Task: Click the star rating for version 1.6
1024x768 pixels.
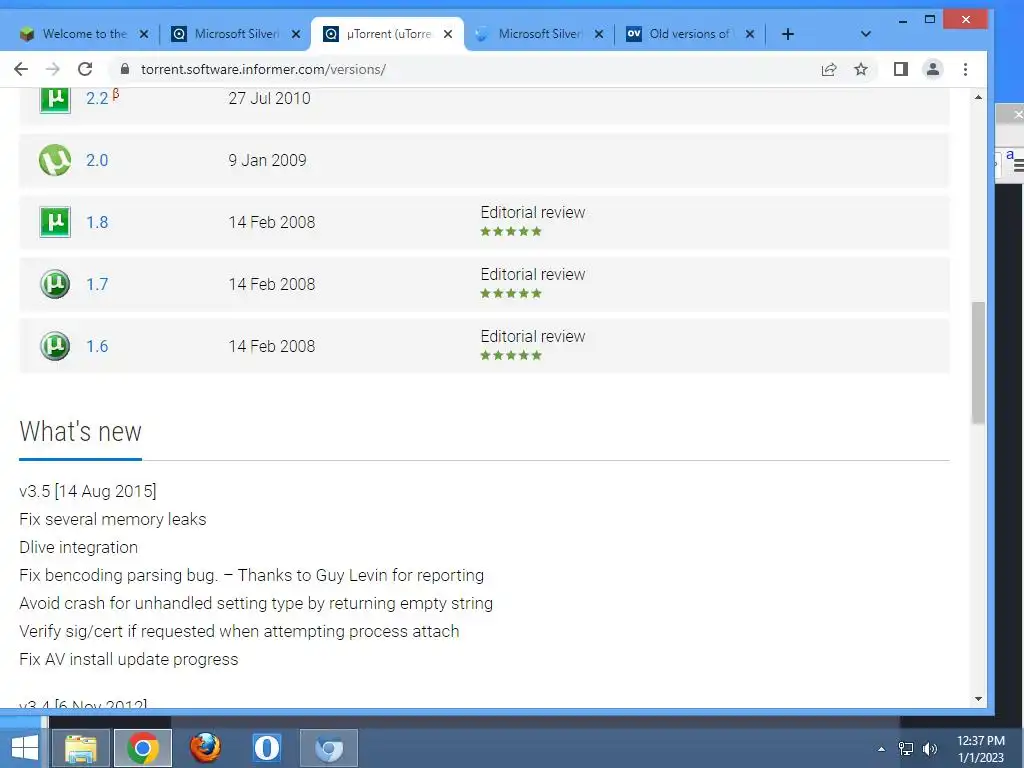Action: pos(511,355)
